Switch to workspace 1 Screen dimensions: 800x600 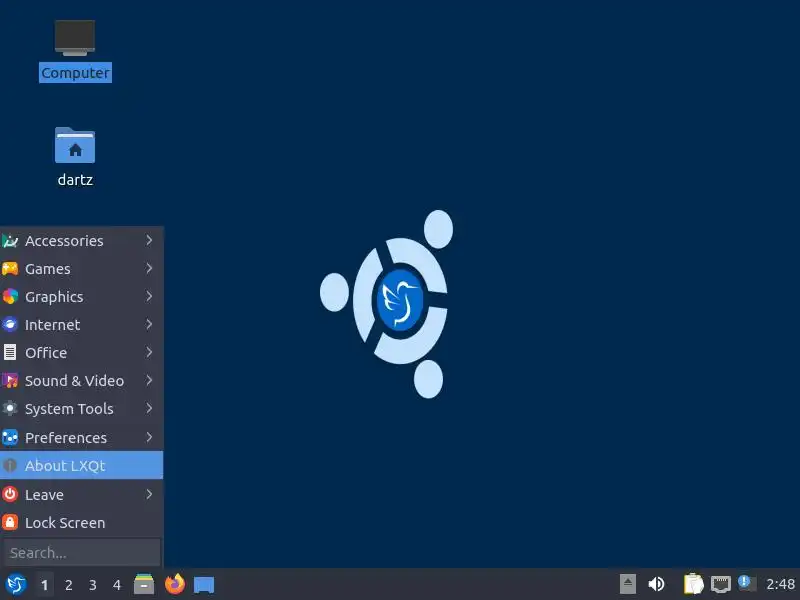pyautogui.click(x=44, y=585)
